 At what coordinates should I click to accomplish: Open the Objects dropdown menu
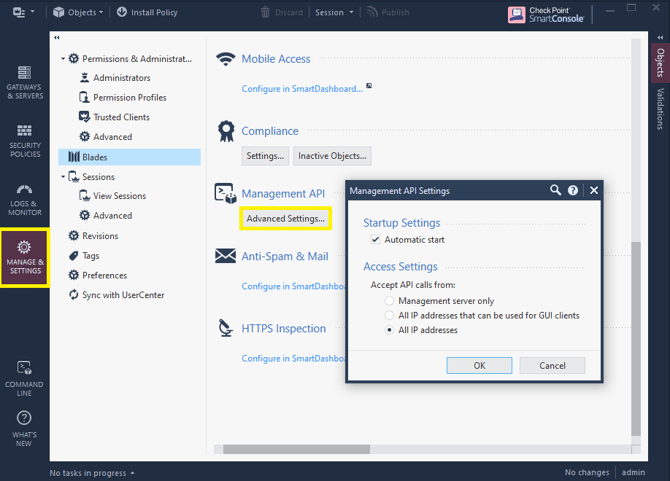pyautogui.click(x=75, y=13)
